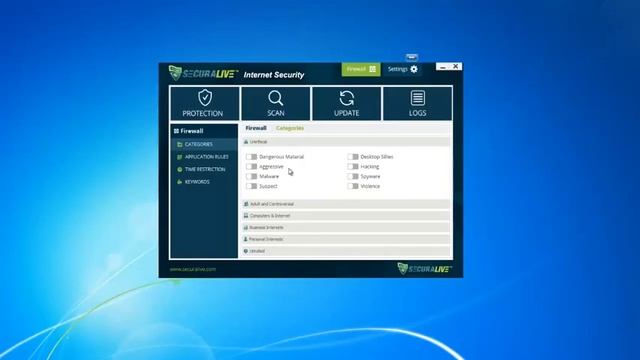Expand the Adult and Controversial section
Viewport: 640px width, 360px height.
[346, 204]
